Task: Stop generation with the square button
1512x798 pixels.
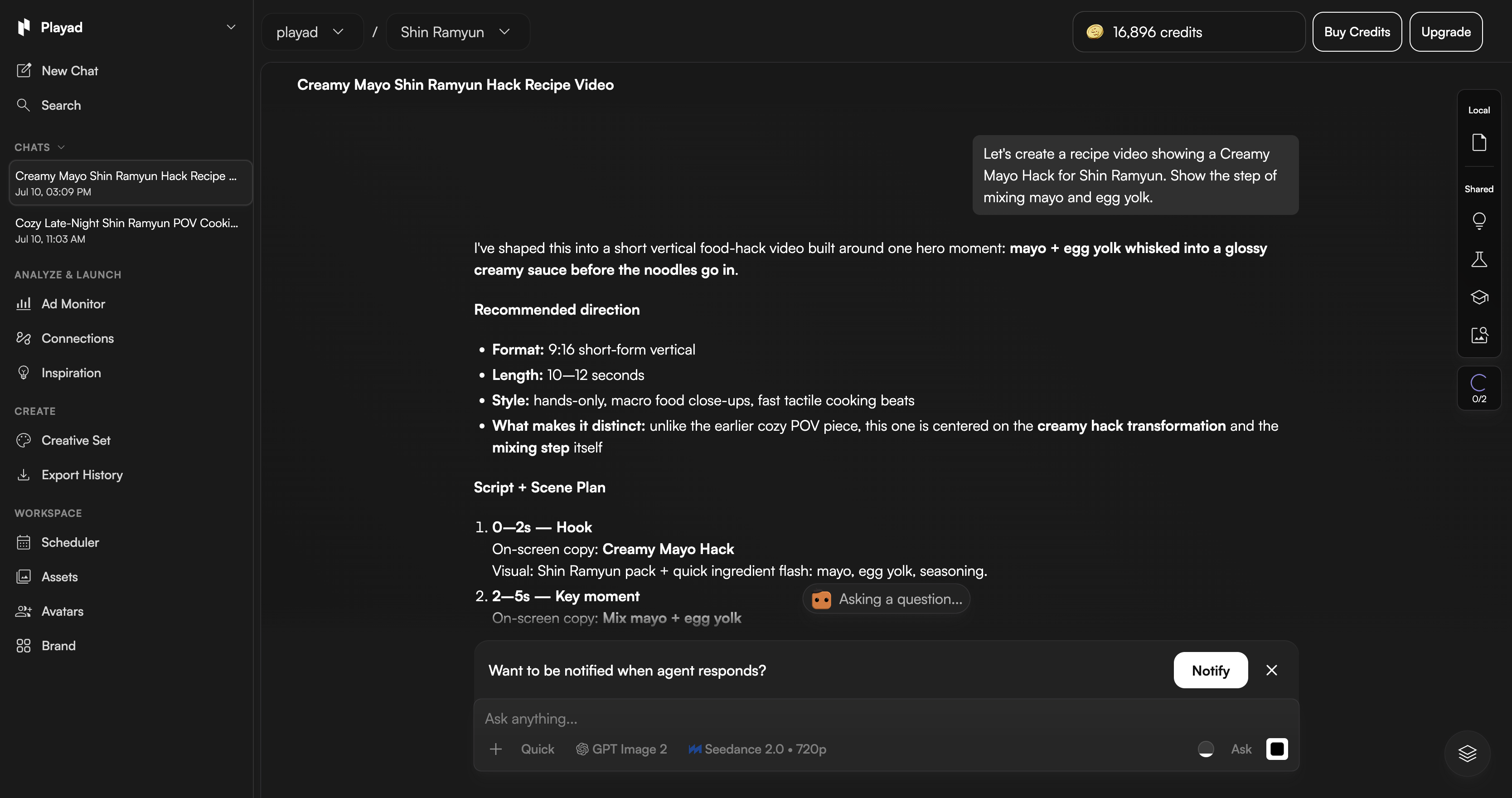Action: tap(1277, 749)
